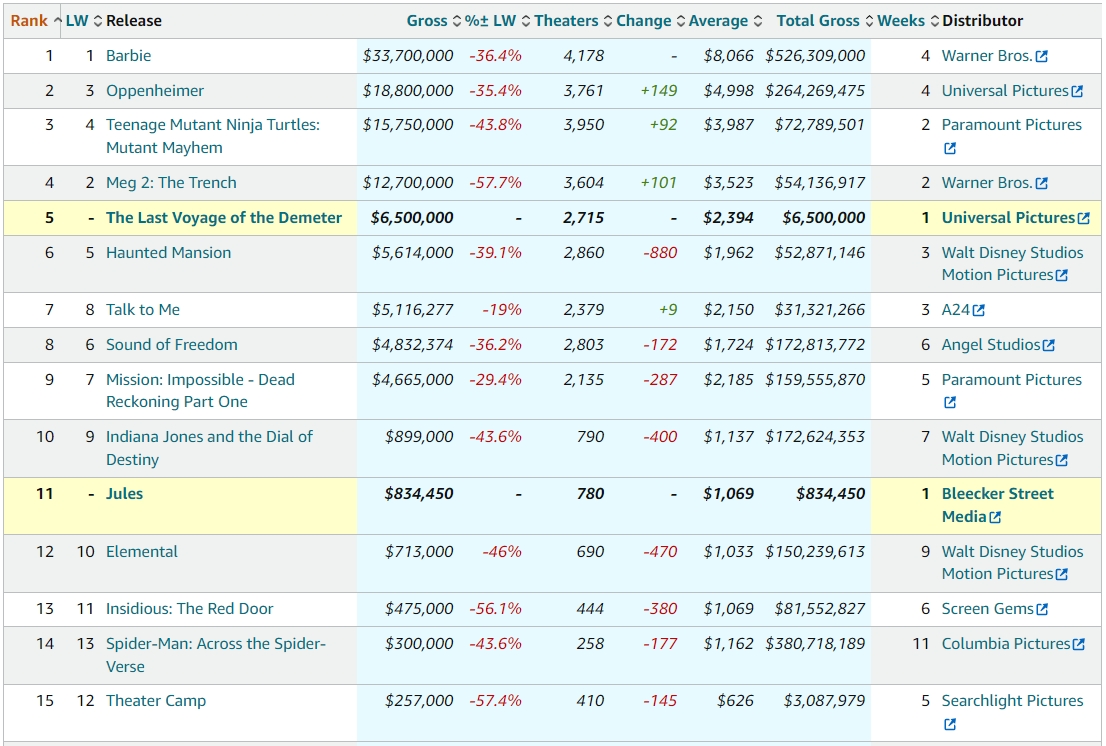Open the Barbie release page
Image resolution: width=1106 pixels, height=746 pixels.
pyautogui.click(x=128, y=56)
